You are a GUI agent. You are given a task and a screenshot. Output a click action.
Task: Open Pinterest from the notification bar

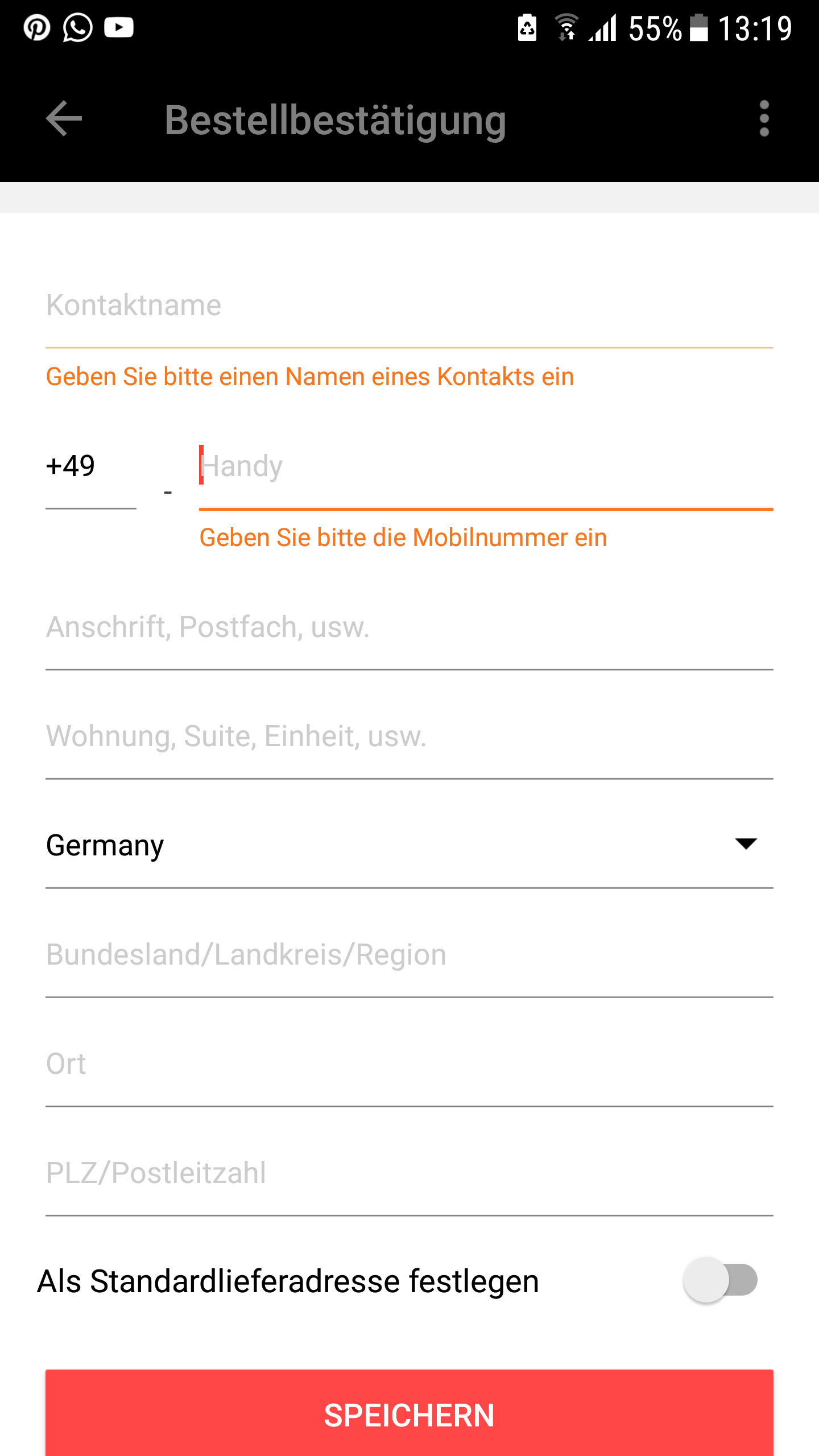[x=36, y=27]
